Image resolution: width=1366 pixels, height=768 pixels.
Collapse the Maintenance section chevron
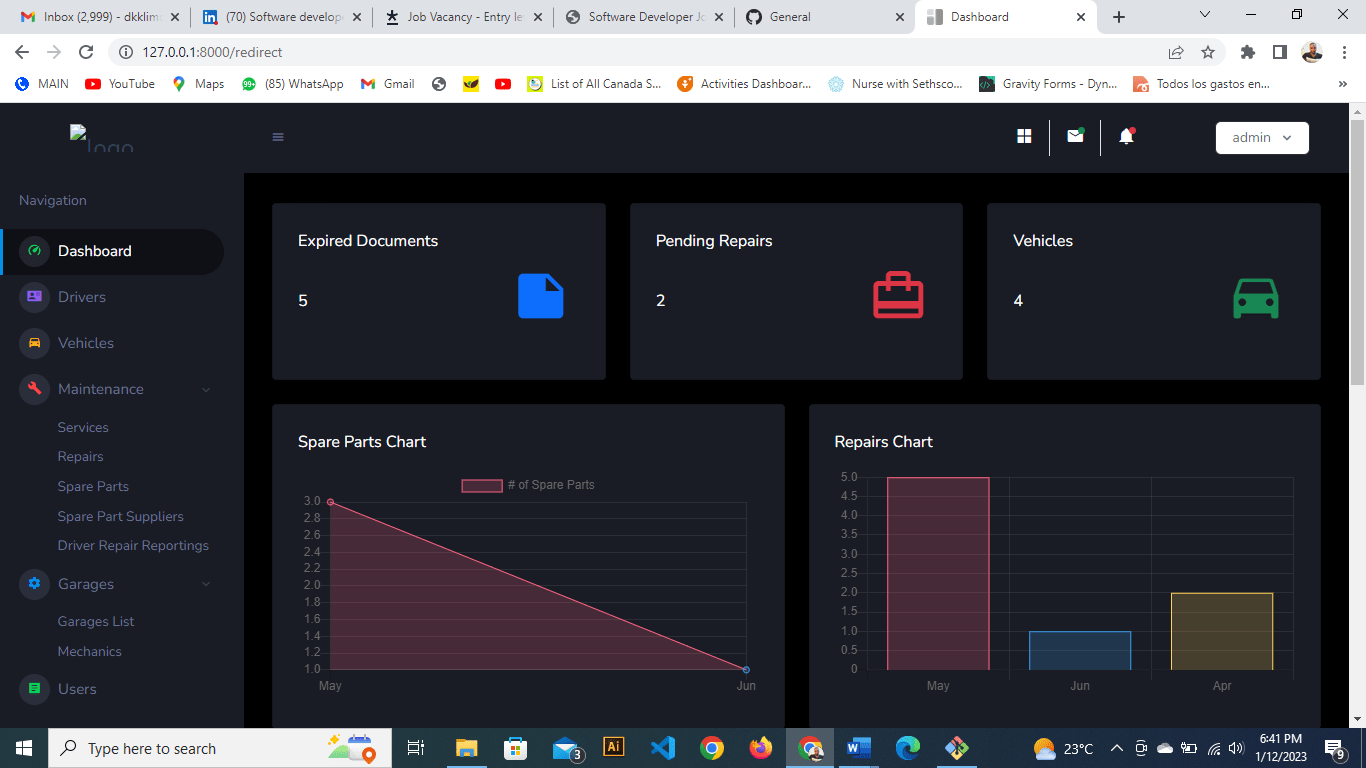[x=206, y=389]
